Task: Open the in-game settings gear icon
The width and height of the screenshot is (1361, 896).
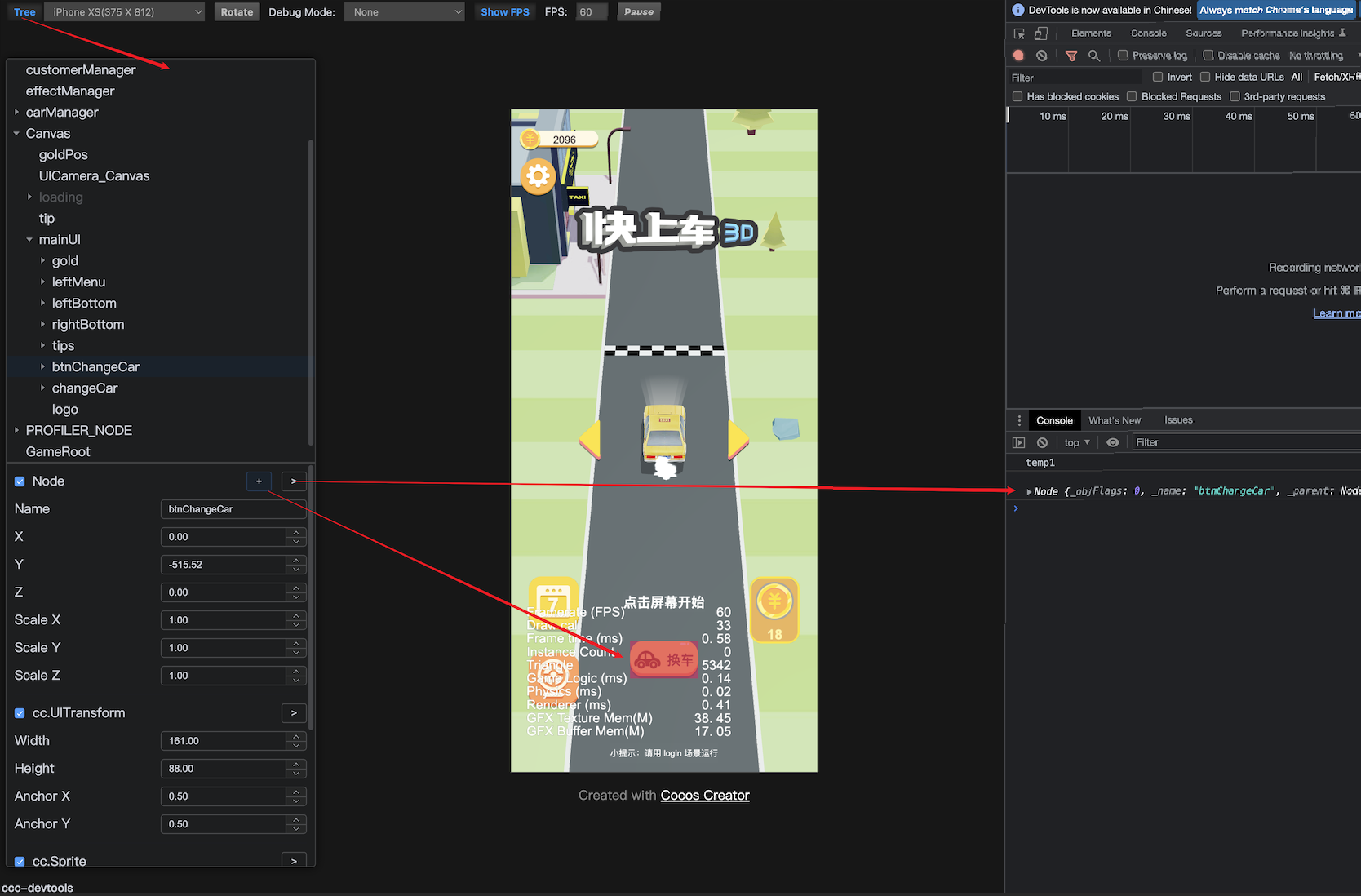Action: tap(539, 176)
